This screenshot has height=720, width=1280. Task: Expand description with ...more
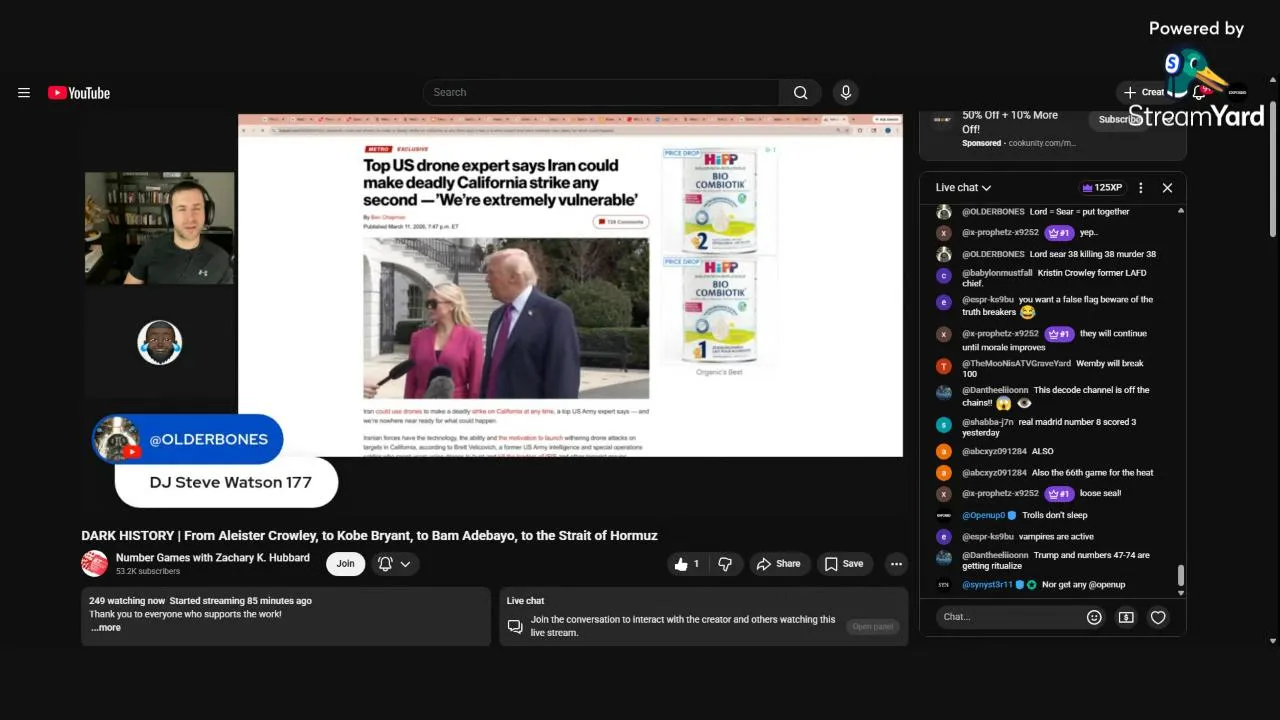point(105,628)
